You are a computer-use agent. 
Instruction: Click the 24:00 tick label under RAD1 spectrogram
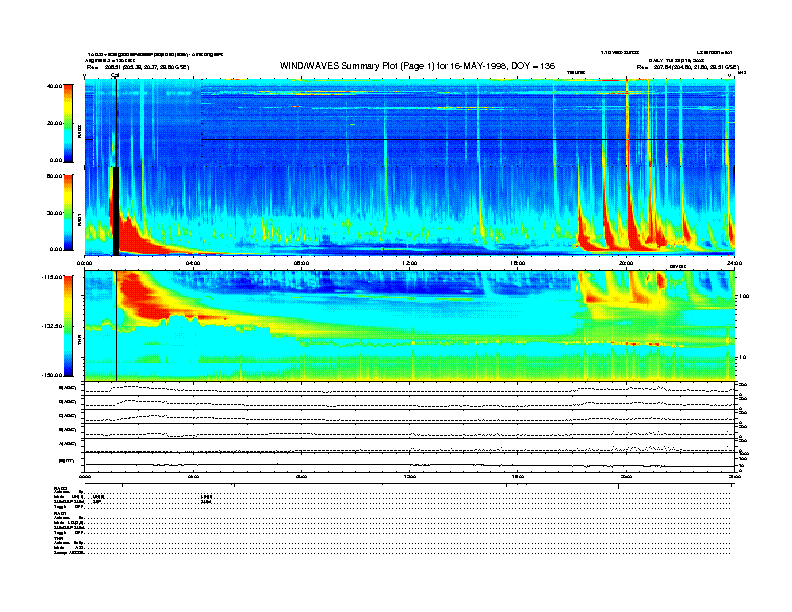click(734, 263)
